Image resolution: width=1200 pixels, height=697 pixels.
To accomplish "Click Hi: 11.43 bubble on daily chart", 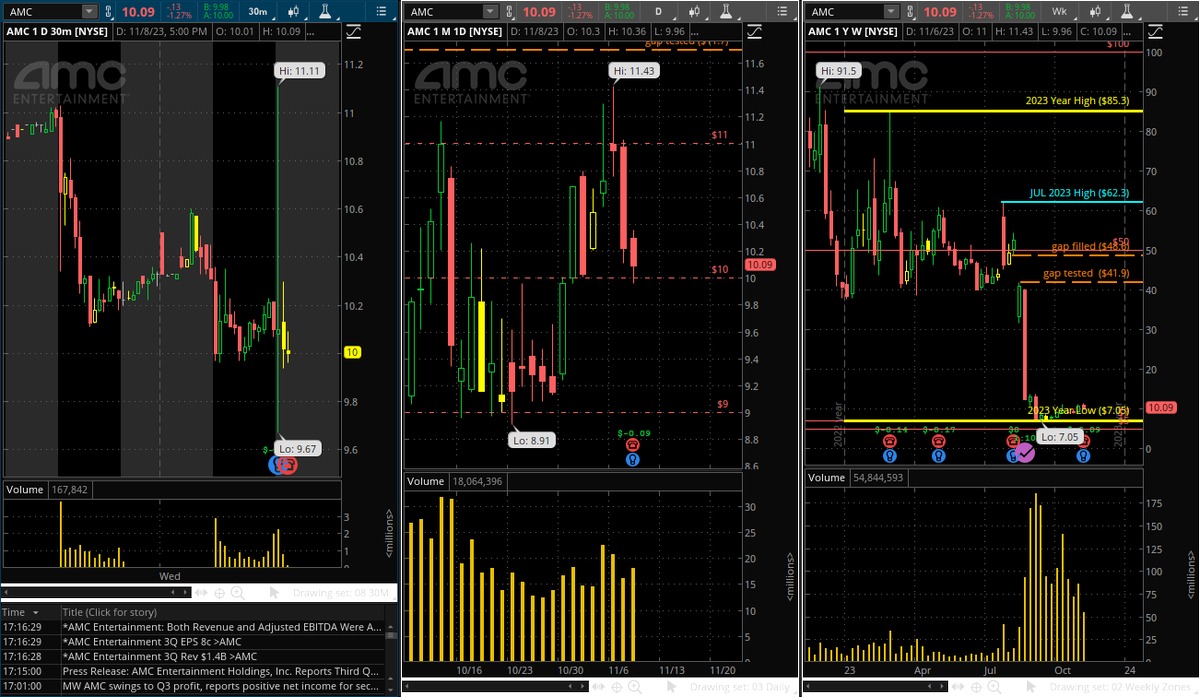I will [x=634, y=70].
